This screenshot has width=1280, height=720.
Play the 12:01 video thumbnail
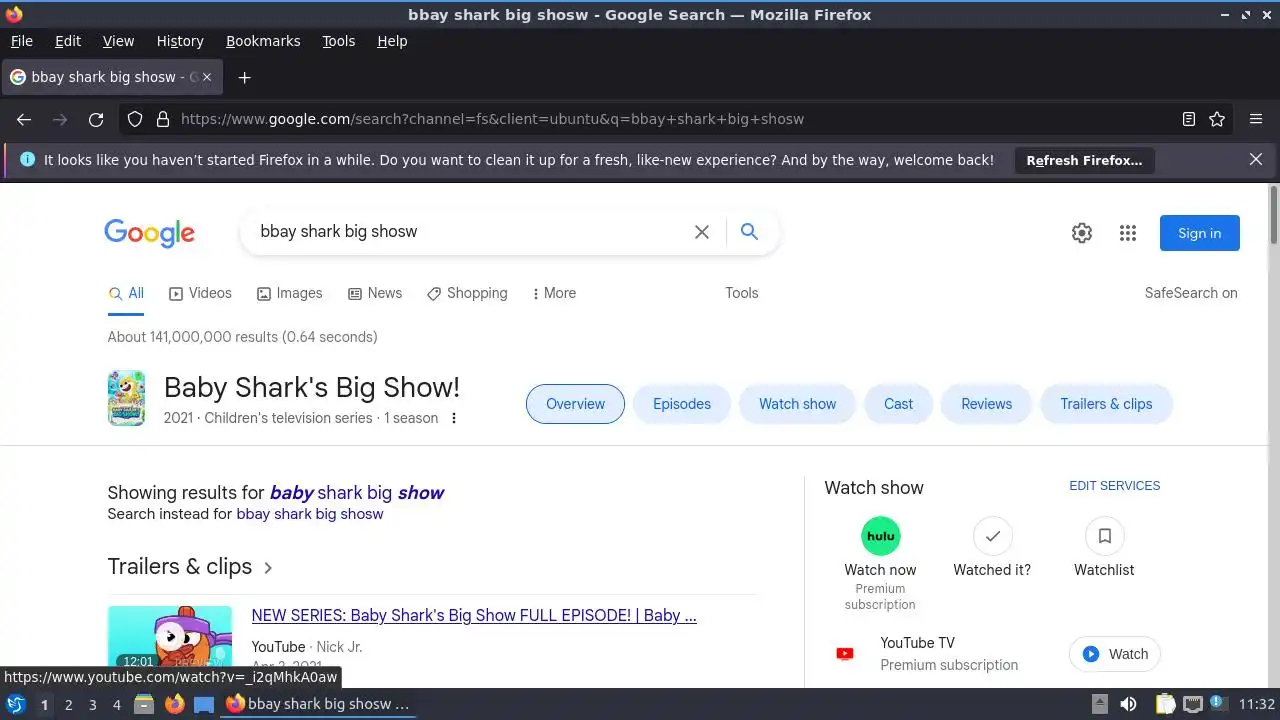pos(170,637)
